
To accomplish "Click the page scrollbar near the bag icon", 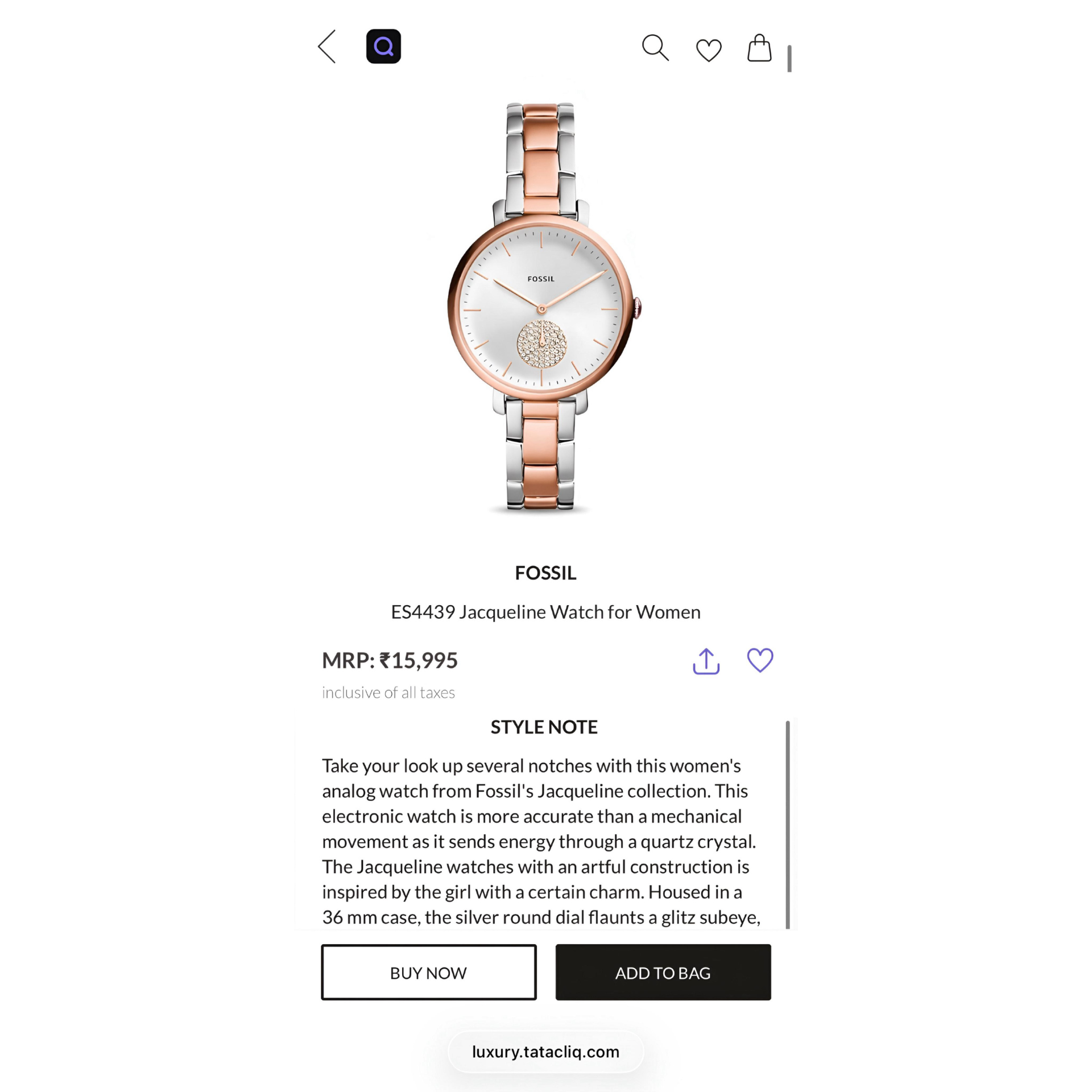I will 789,59.
